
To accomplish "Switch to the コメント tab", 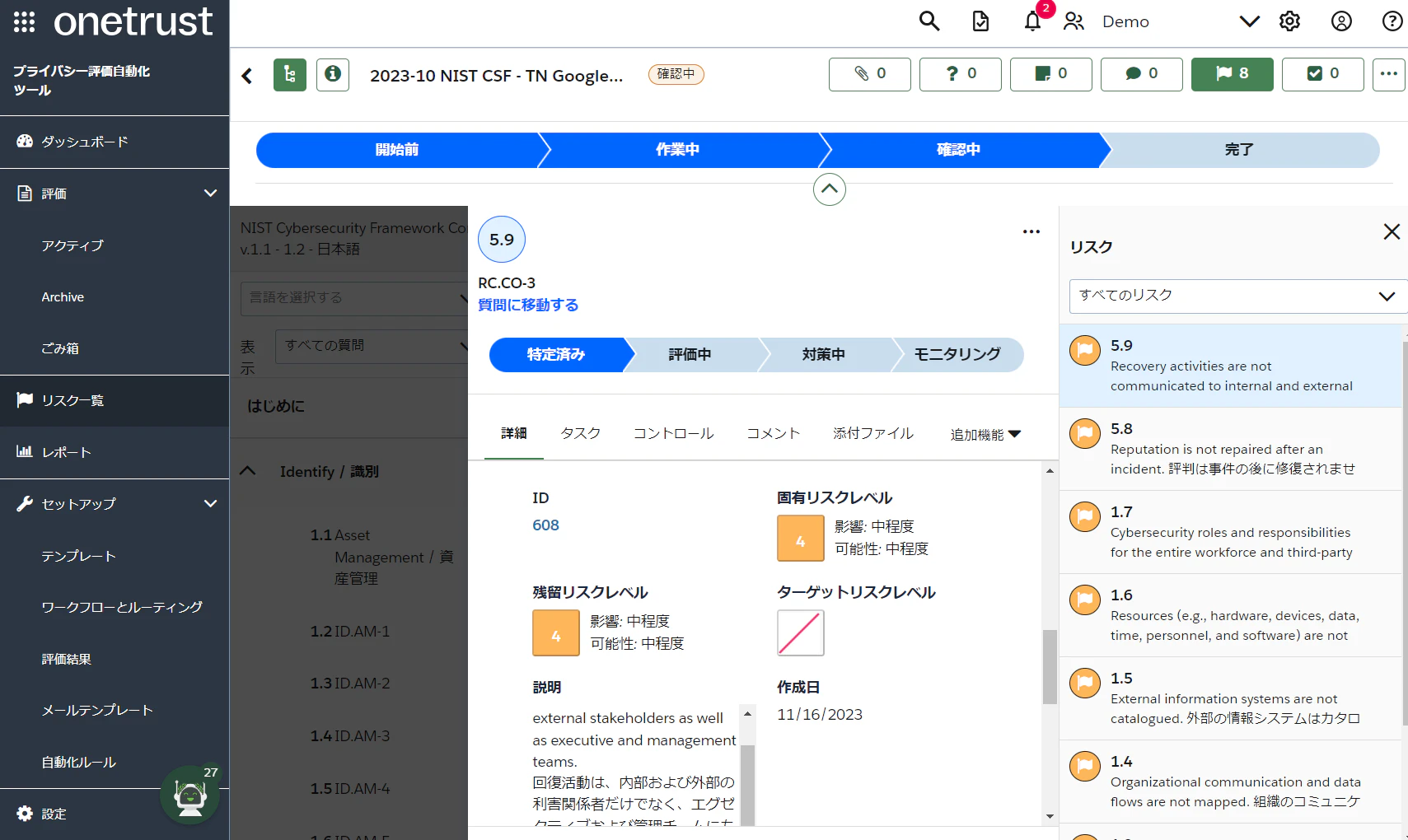I will coord(774,433).
